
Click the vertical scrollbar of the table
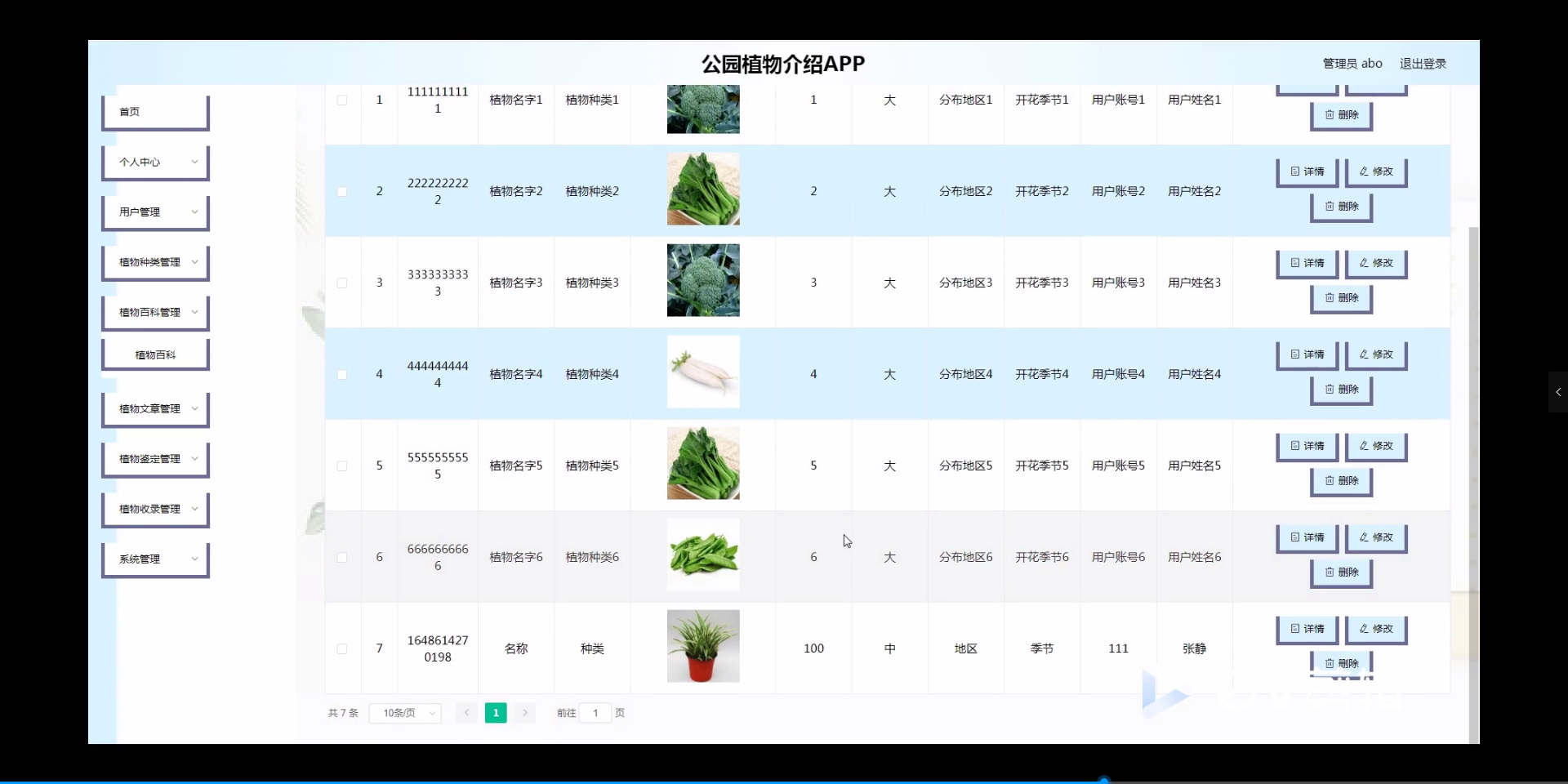pyautogui.click(x=1473, y=485)
